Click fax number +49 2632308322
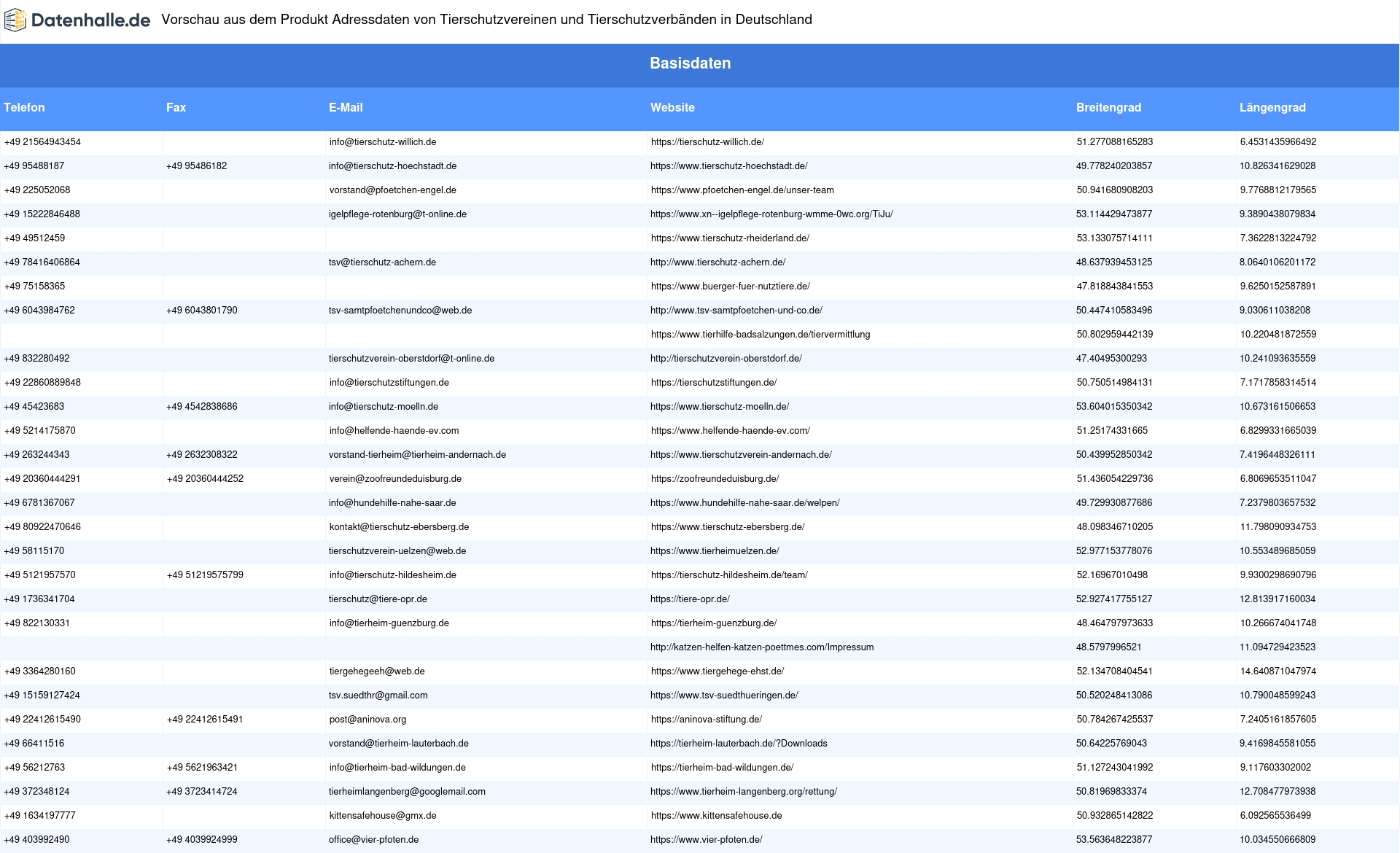The image size is (1400, 853). point(202,455)
